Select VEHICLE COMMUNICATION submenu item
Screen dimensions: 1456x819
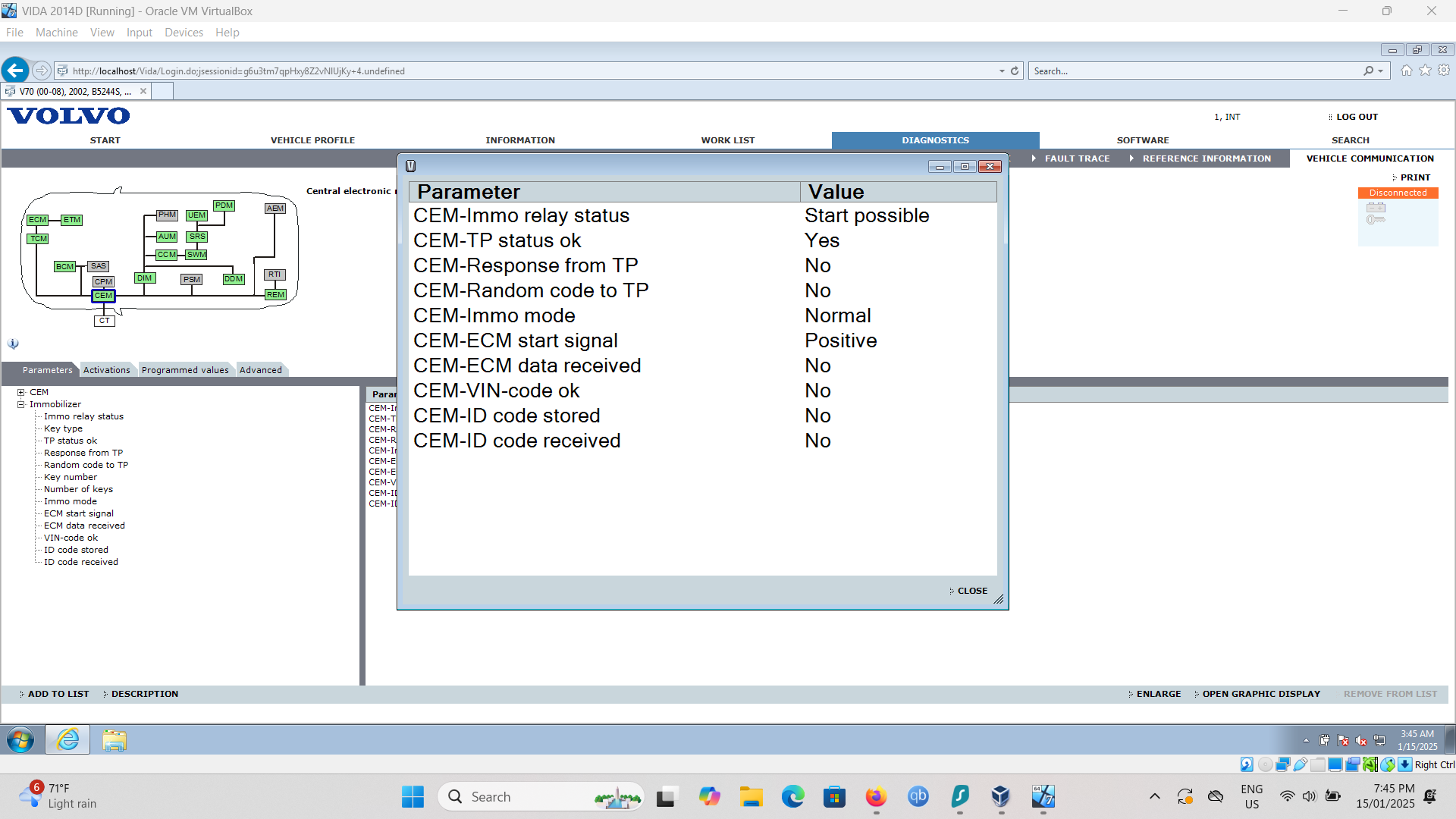(1370, 158)
